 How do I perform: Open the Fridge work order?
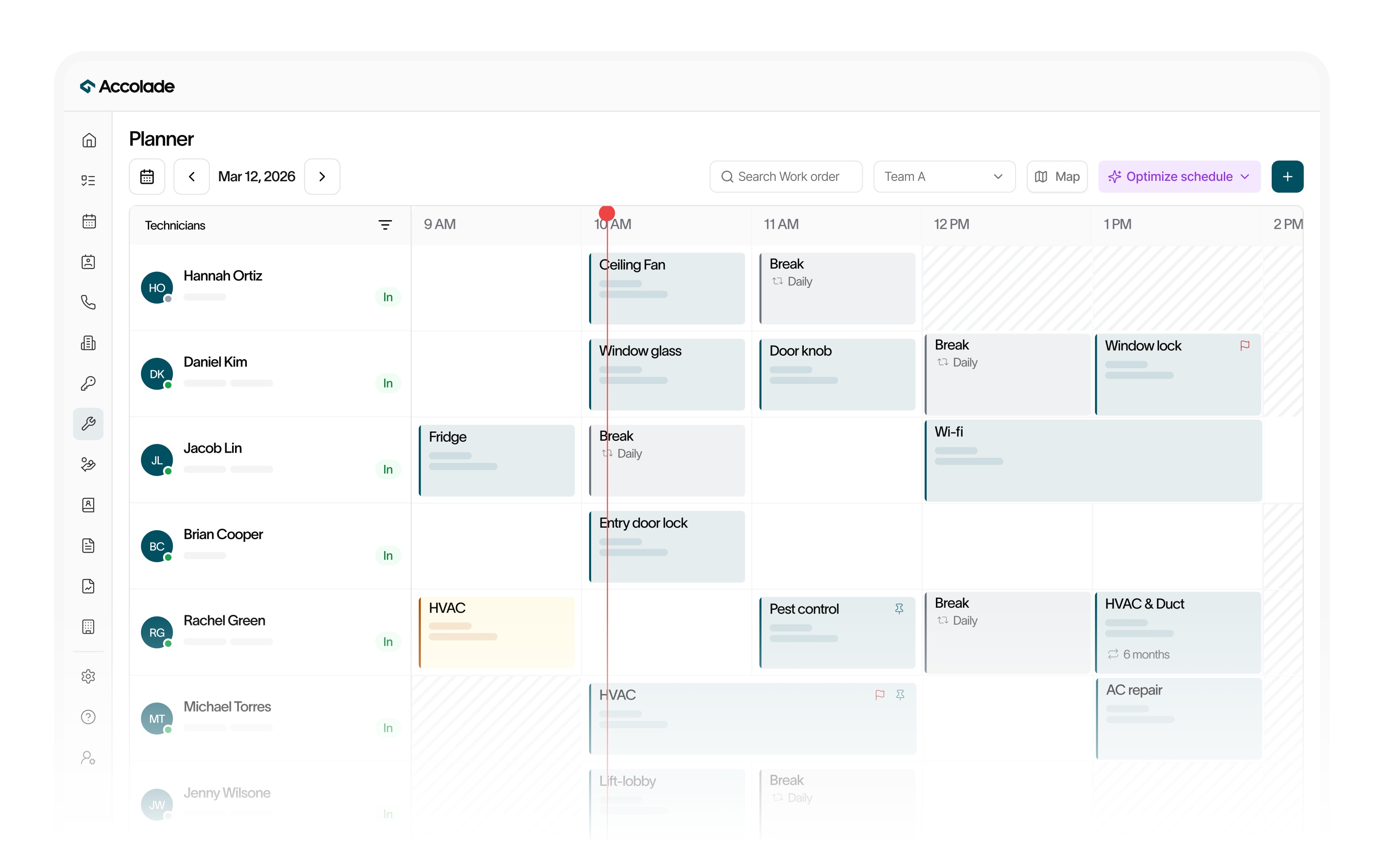[497, 461]
